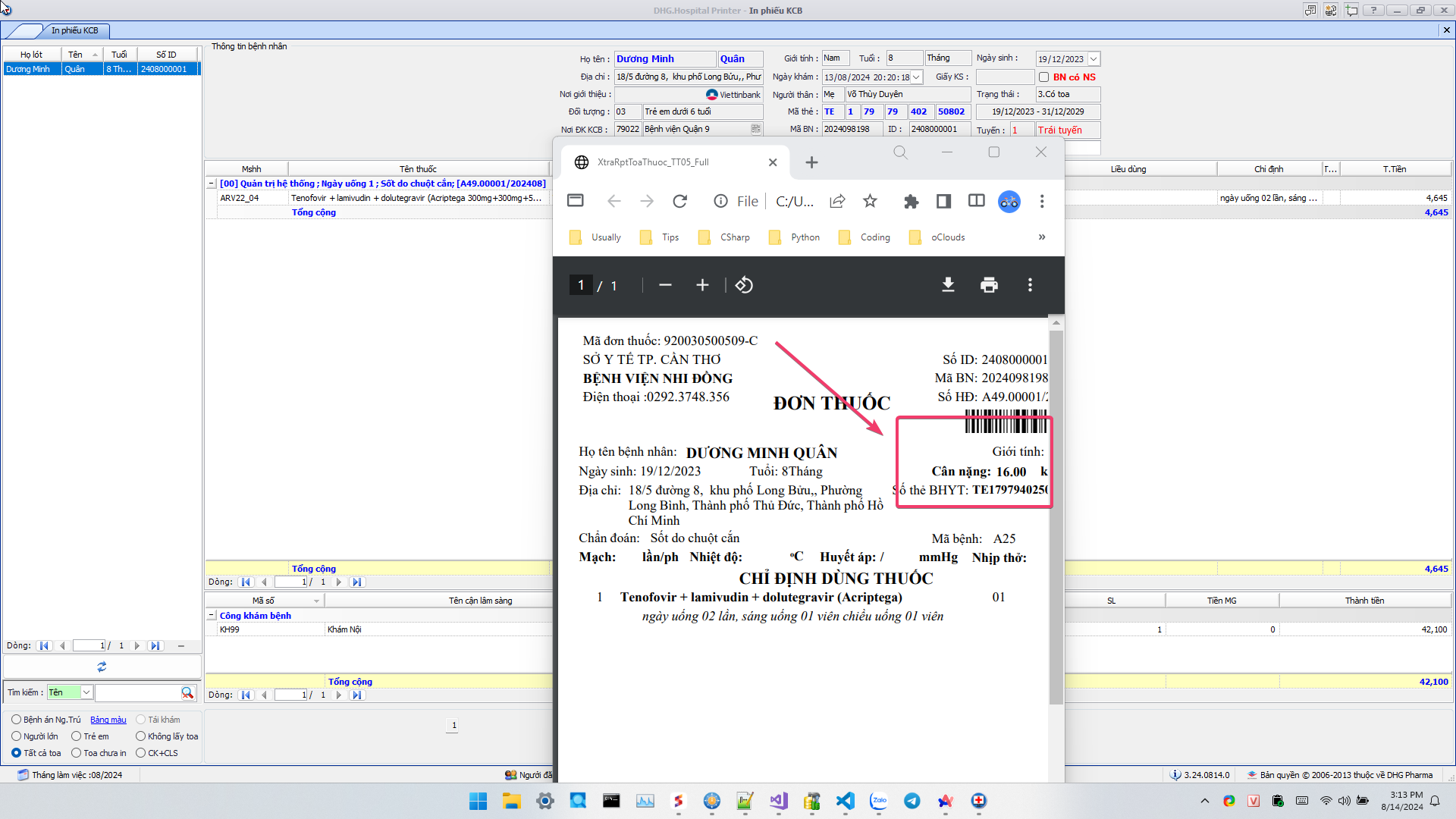Select the Trẻ em radio button
The image size is (1456, 819).
pyautogui.click(x=77, y=736)
